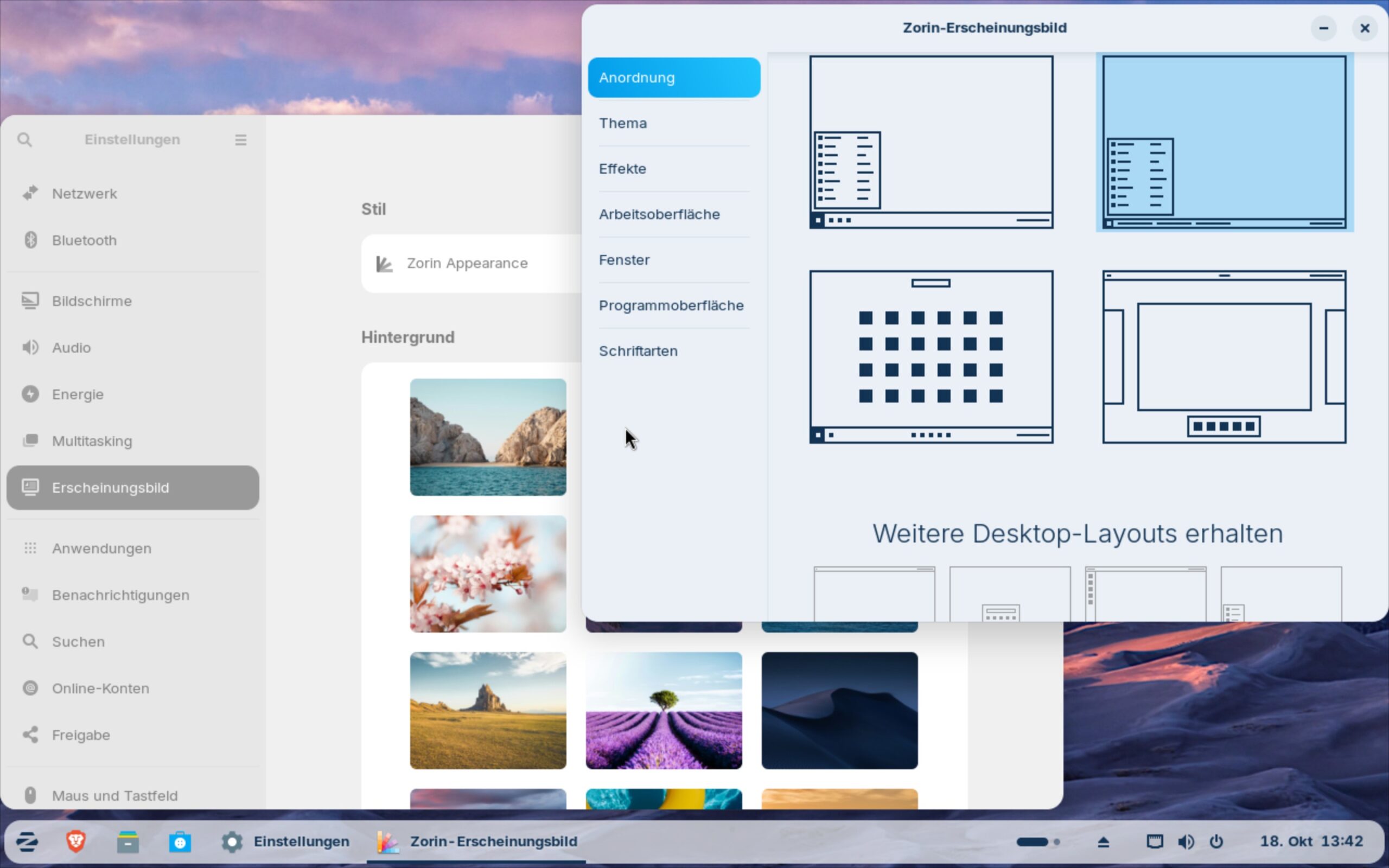Select the cherry blossom wallpaper

(488, 573)
